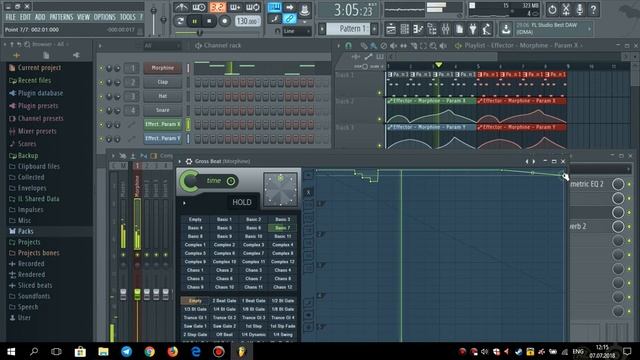
Task: Toggle multilink to controllers link icon
Action: pos(289,18)
